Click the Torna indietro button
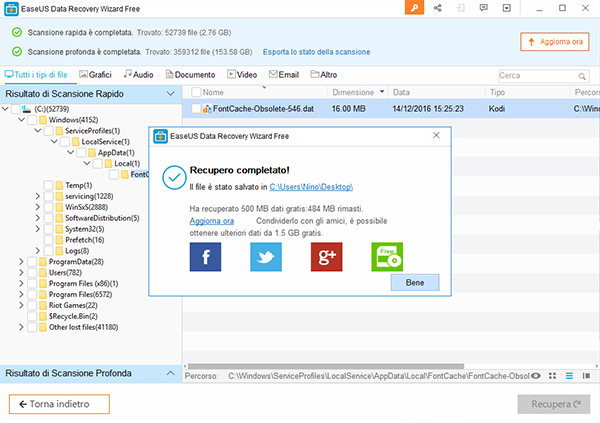Image resolution: width=600 pixels, height=423 pixels. tap(59, 404)
